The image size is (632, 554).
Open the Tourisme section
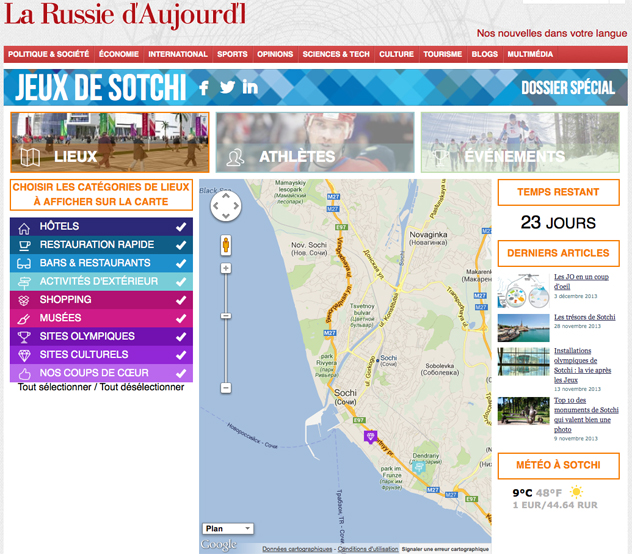pyautogui.click(x=443, y=54)
